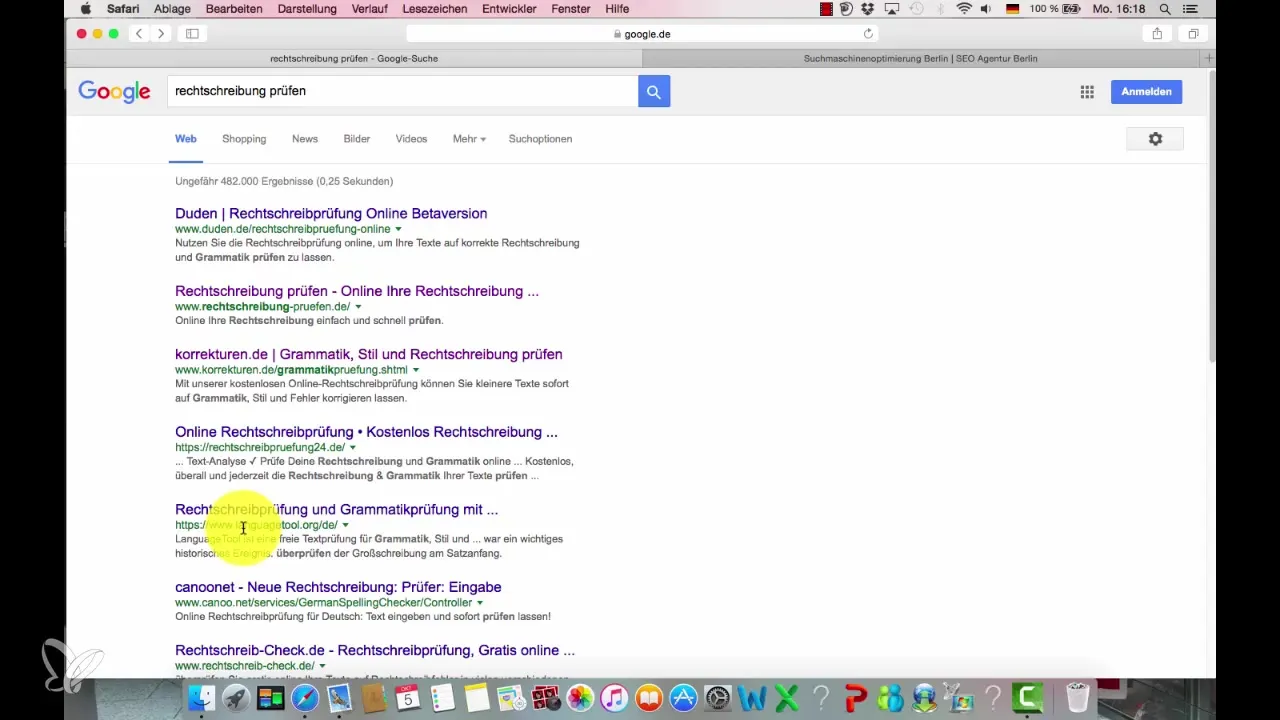1280x720 pixels.
Task: Select the Shopping search tab
Action: (244, 139)
